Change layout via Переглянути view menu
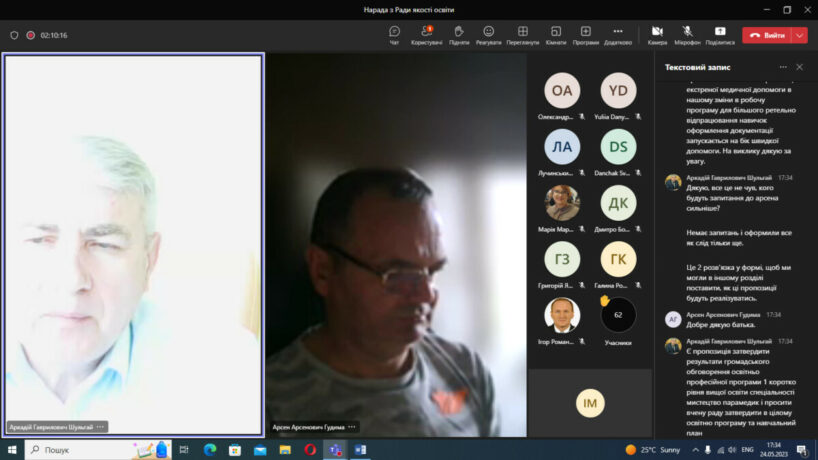The height and width of the screenshot is (460, 818). tap(522, 34)
